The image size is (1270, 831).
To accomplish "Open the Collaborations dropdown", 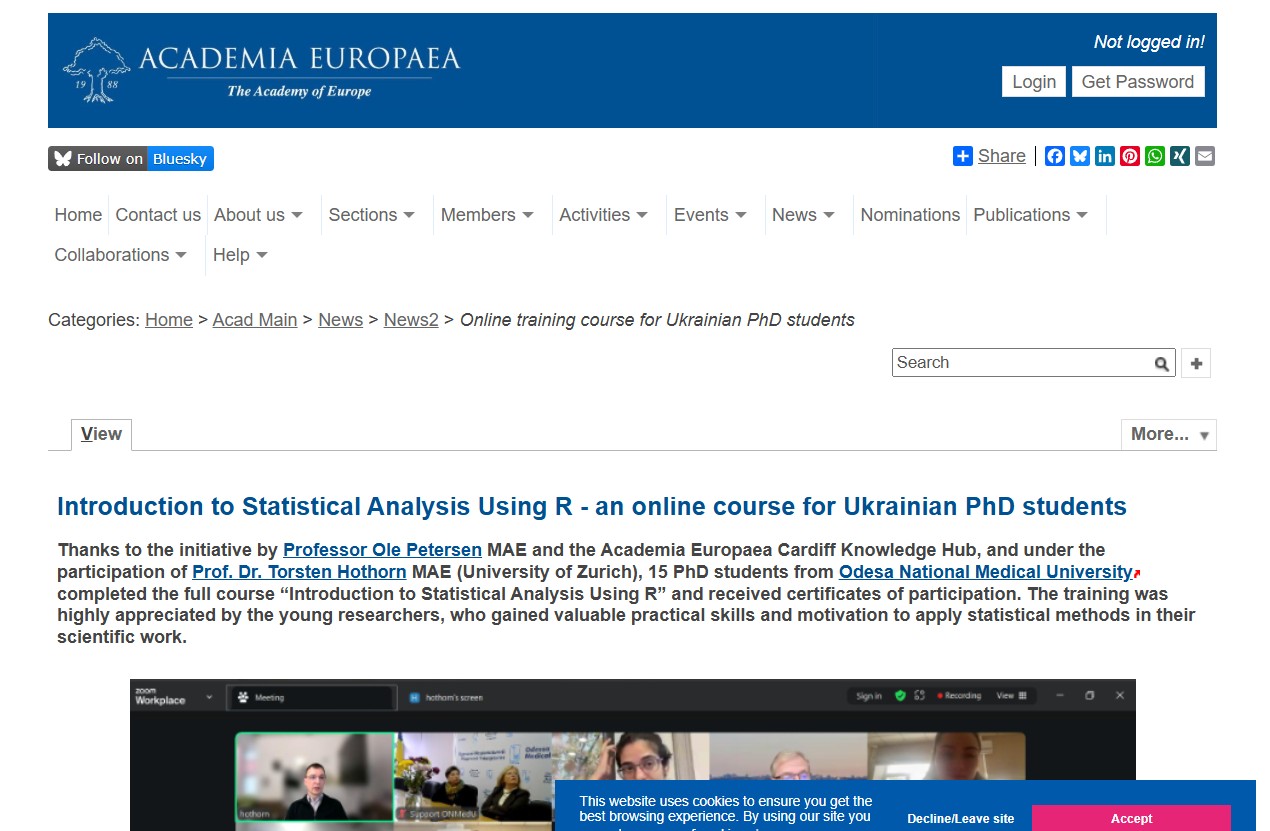I will [120, 255].
